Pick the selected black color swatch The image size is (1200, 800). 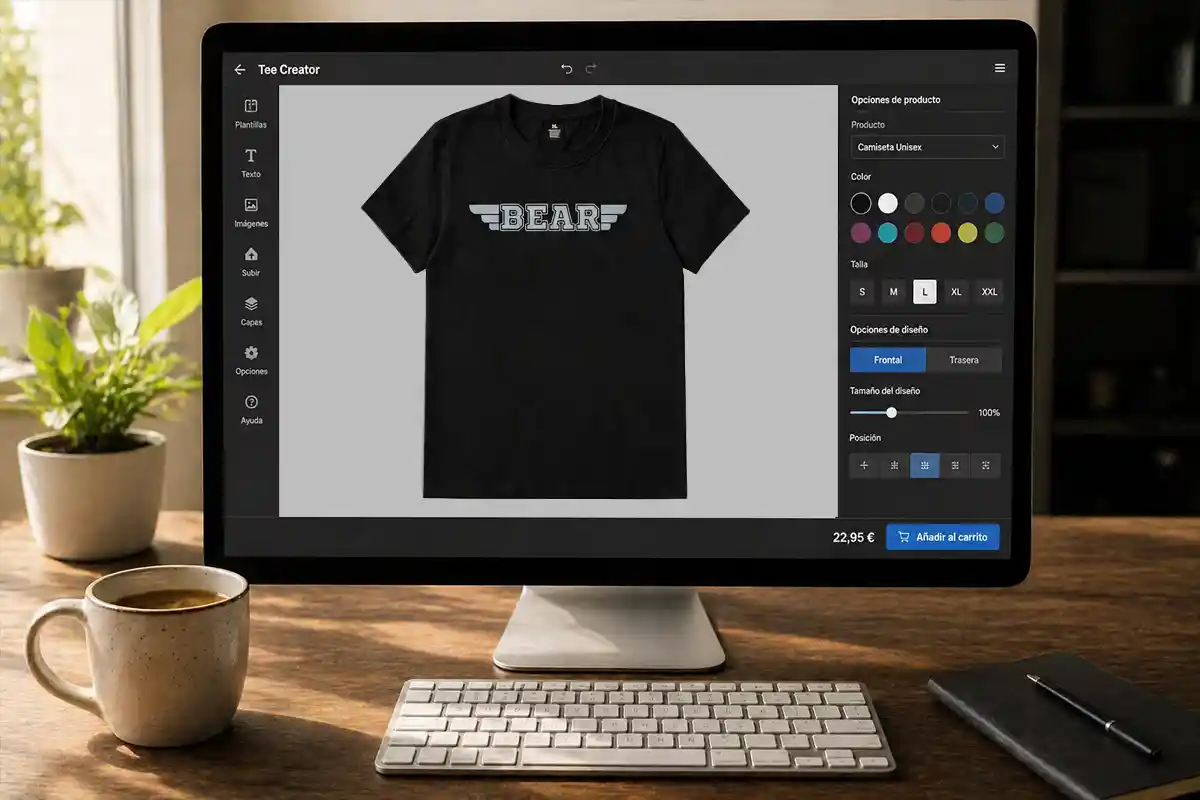(861, 203)
